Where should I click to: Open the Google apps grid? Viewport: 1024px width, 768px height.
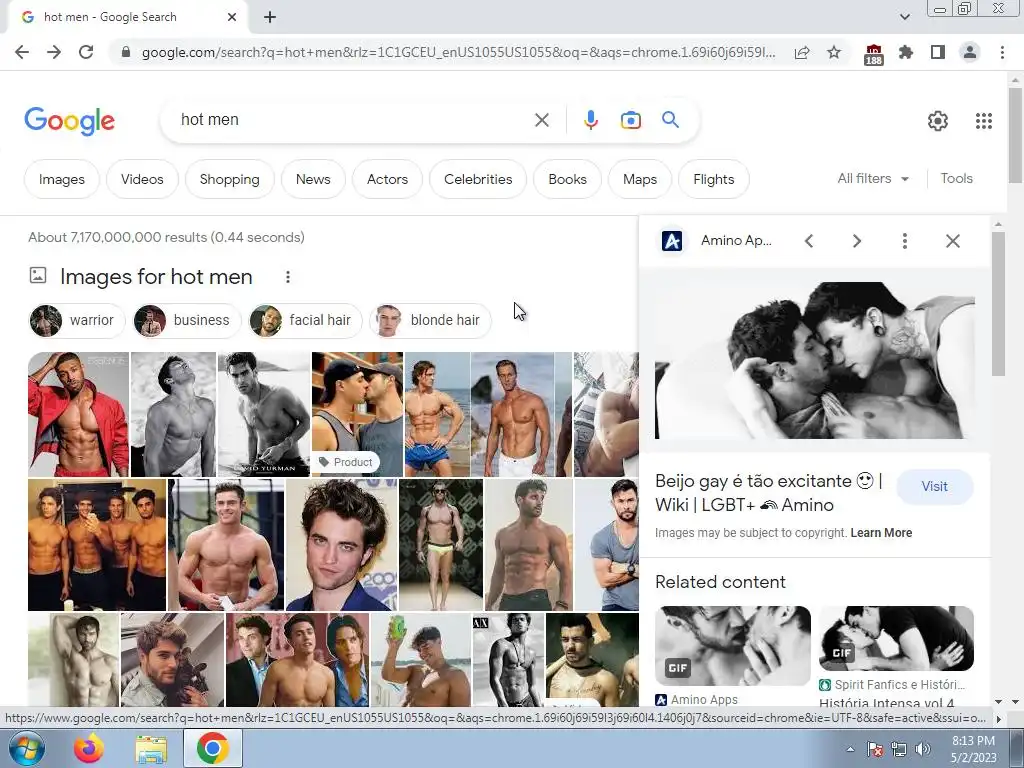click(x=984, y=121)
